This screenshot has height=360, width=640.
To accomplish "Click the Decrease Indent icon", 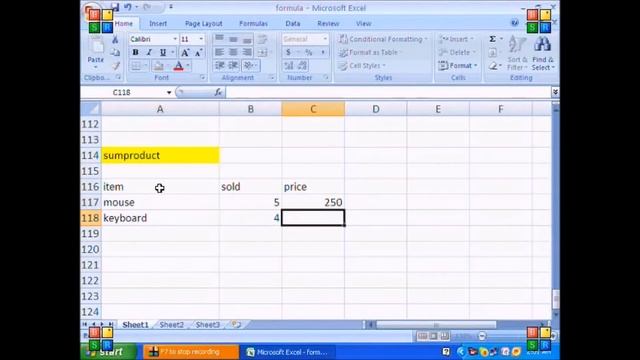I will (x=219, y=66).
